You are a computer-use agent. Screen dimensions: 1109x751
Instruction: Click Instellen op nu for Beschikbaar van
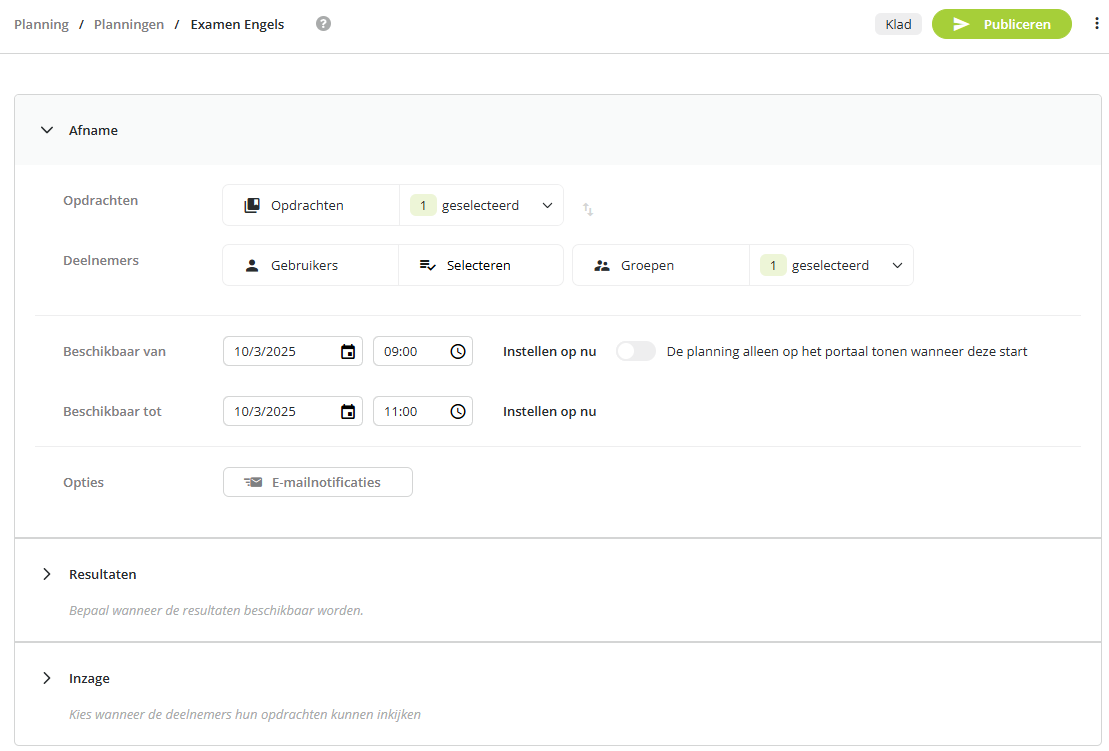click(550, 351)
